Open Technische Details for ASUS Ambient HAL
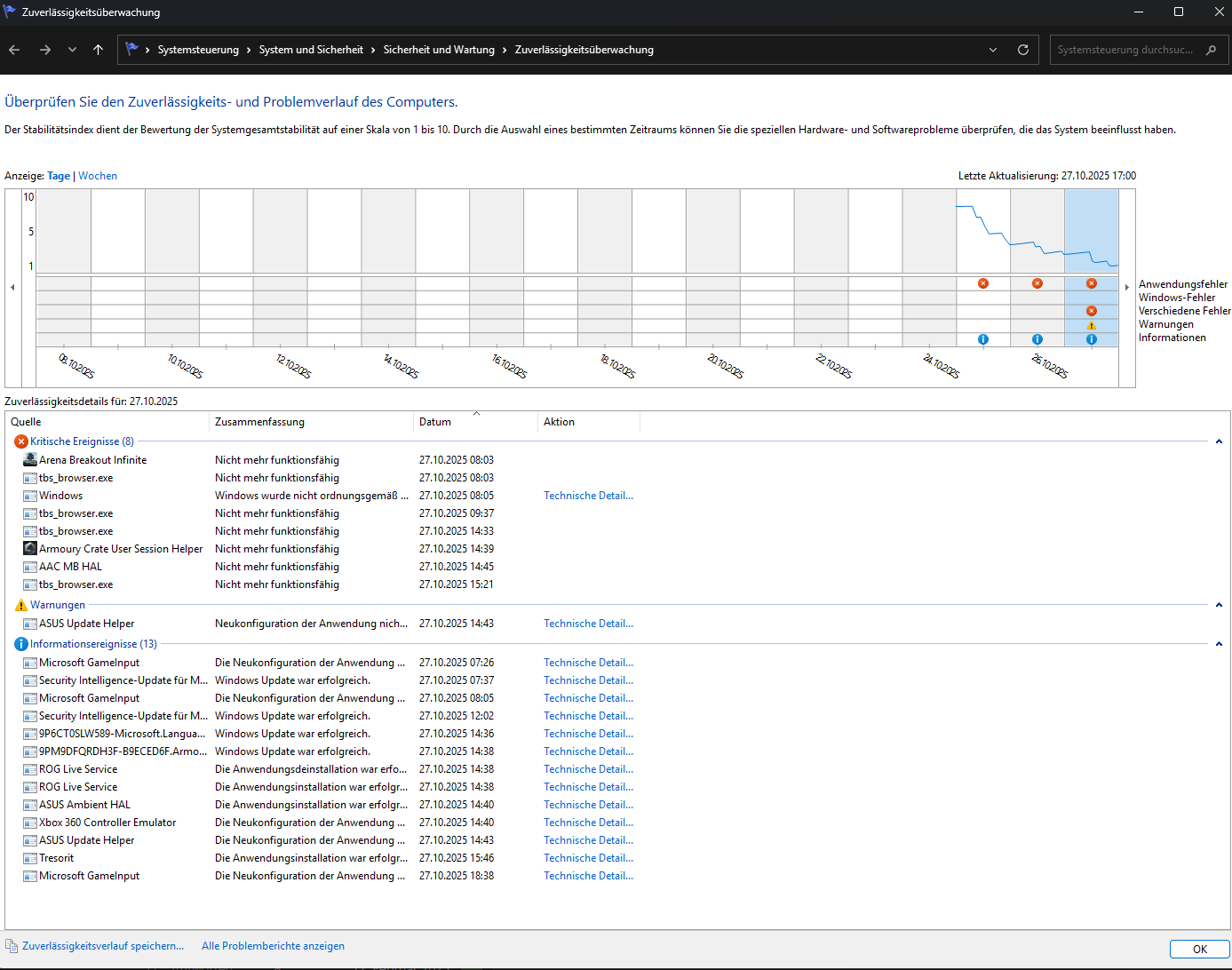Screen dimensions: 1232x970 coord(589,805)
